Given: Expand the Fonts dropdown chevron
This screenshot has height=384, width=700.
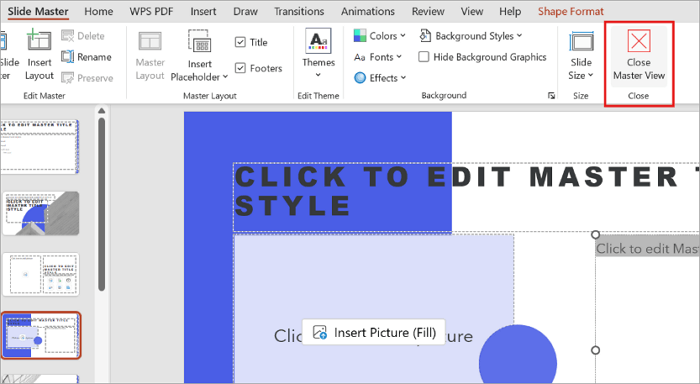Looking at the screenshot, I should [399, 57].
